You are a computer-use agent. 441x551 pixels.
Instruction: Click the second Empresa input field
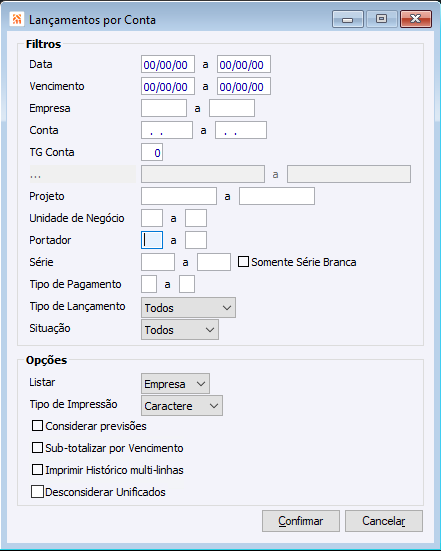232,108
